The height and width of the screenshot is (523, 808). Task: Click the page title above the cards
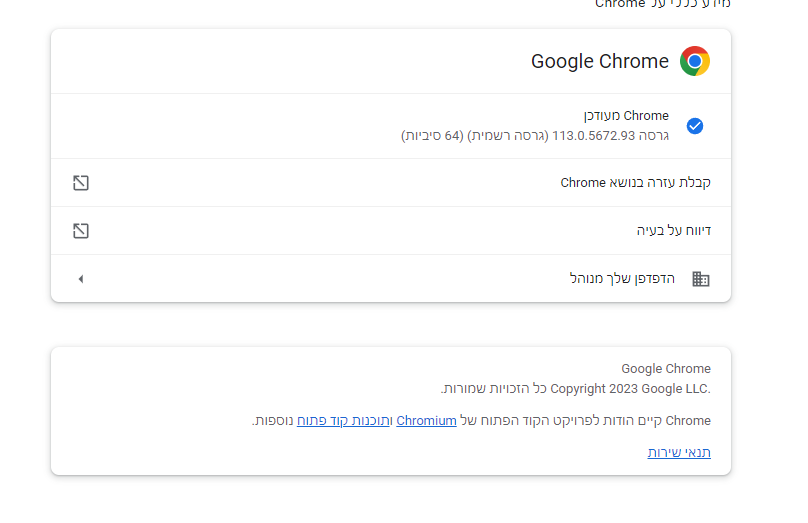(x=663, y=5)
